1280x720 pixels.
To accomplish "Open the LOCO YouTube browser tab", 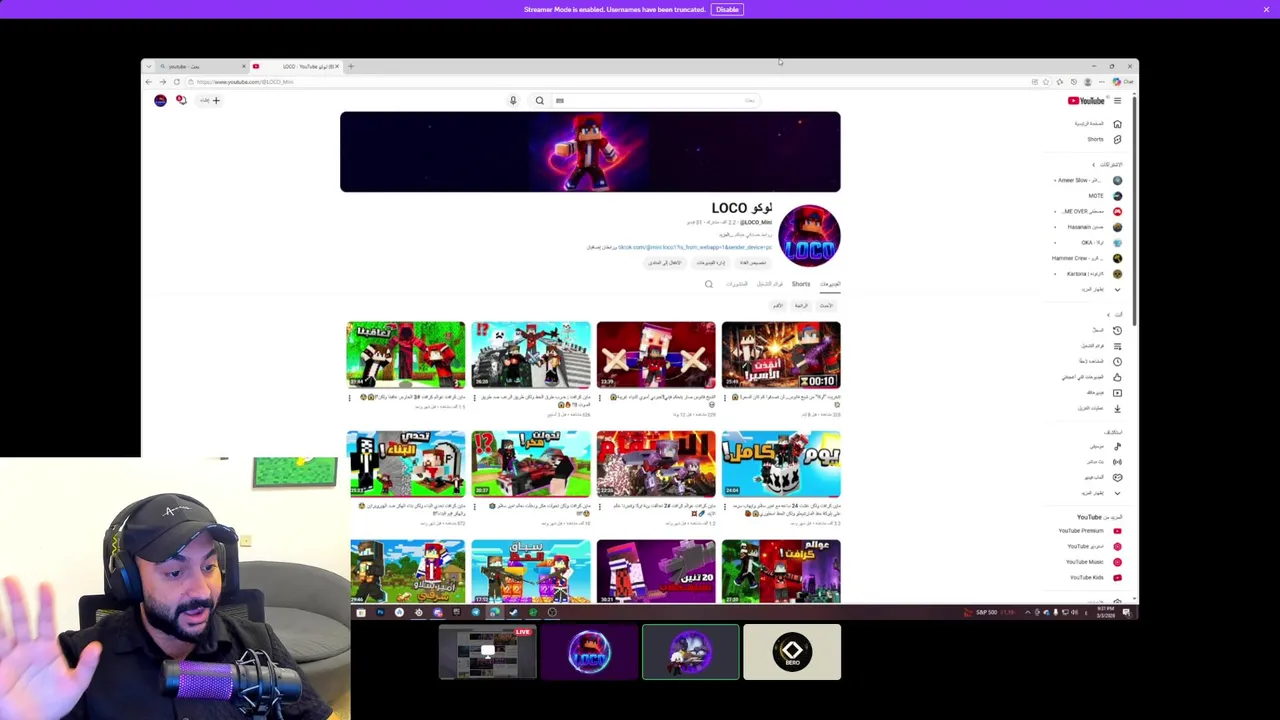I will point(296,66).
